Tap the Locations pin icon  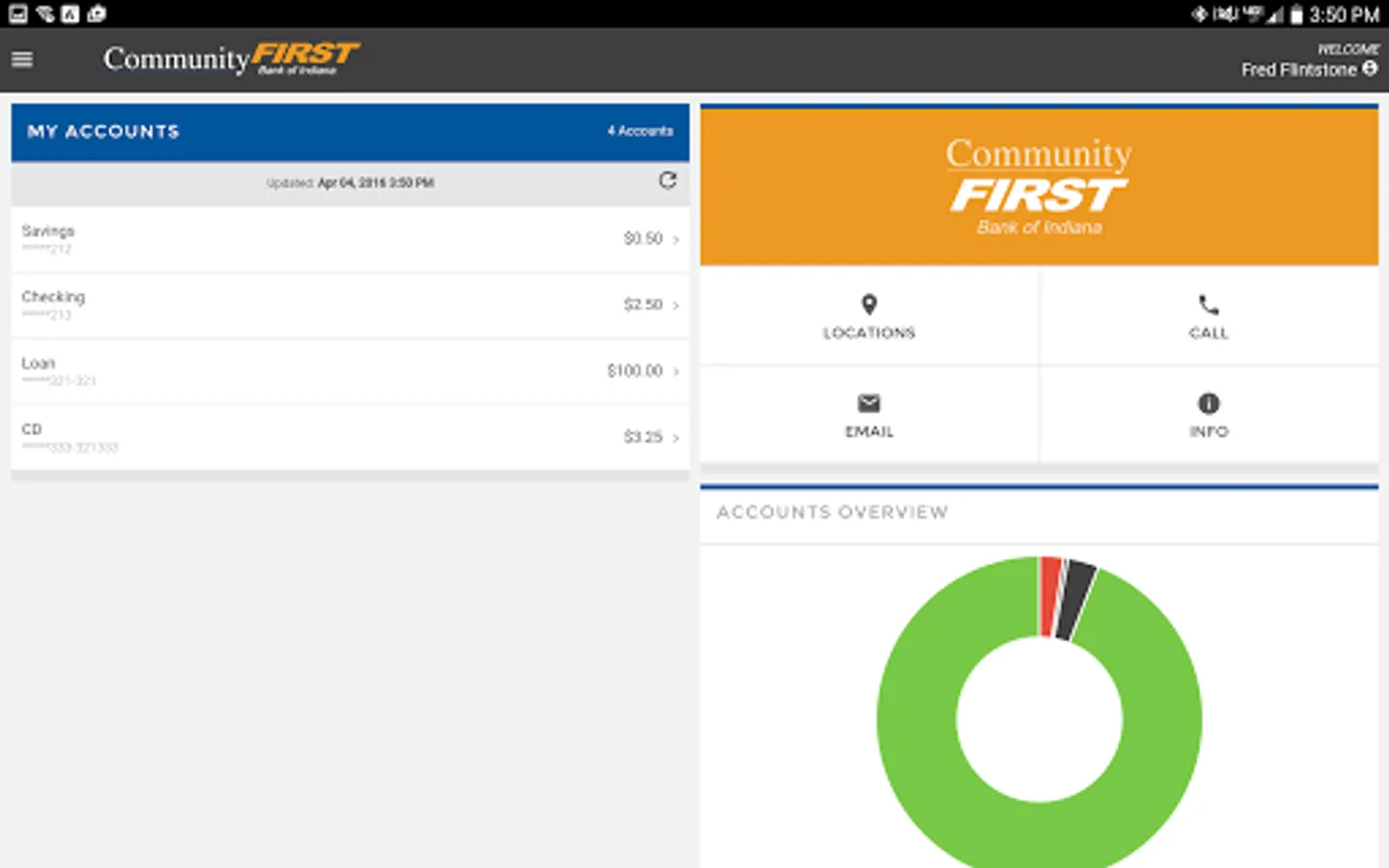[869, 305]
